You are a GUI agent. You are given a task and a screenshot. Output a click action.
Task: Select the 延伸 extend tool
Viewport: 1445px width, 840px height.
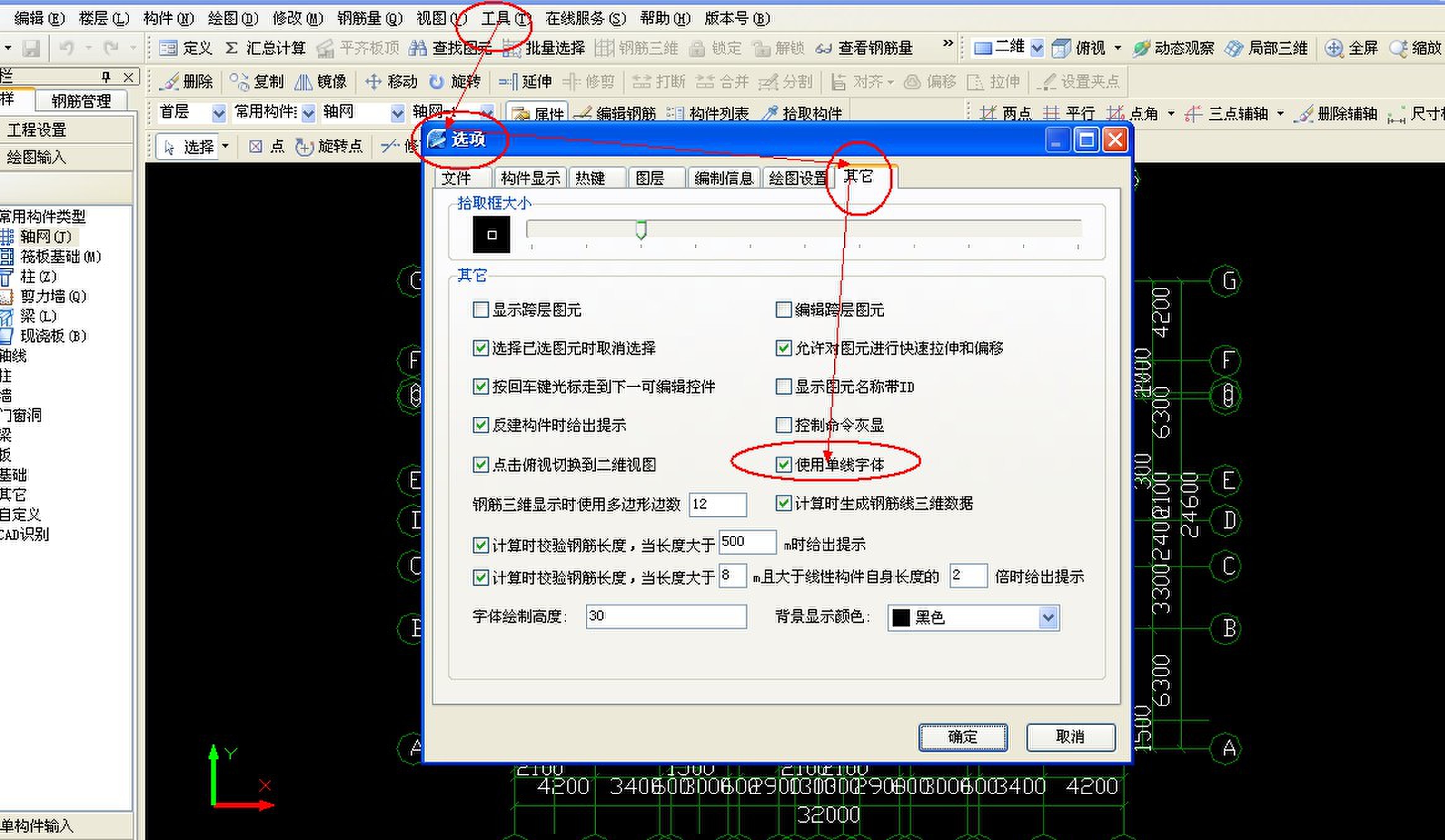(525, 81)
